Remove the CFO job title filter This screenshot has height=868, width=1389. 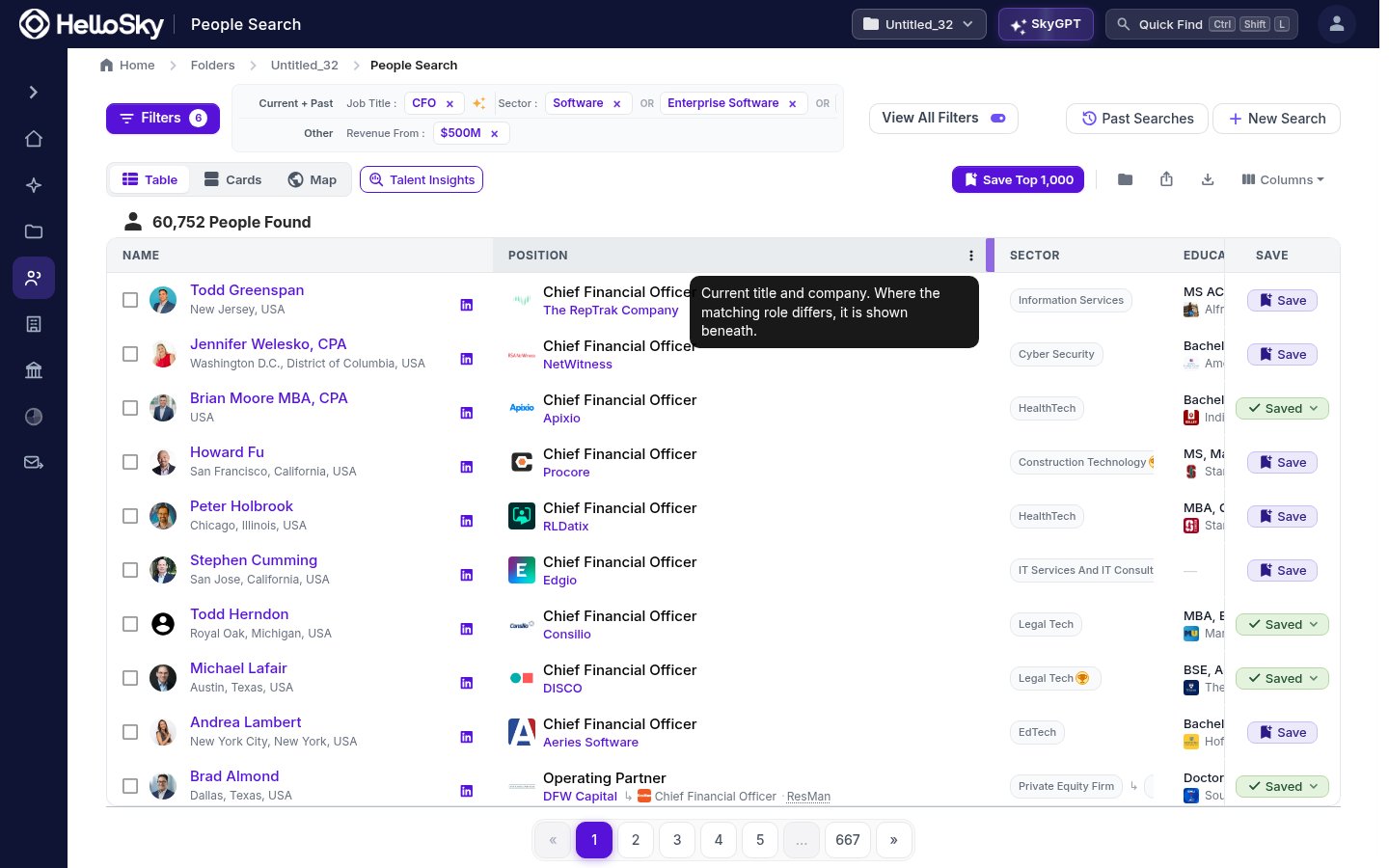pyautogui.click(x=449, y=104)
